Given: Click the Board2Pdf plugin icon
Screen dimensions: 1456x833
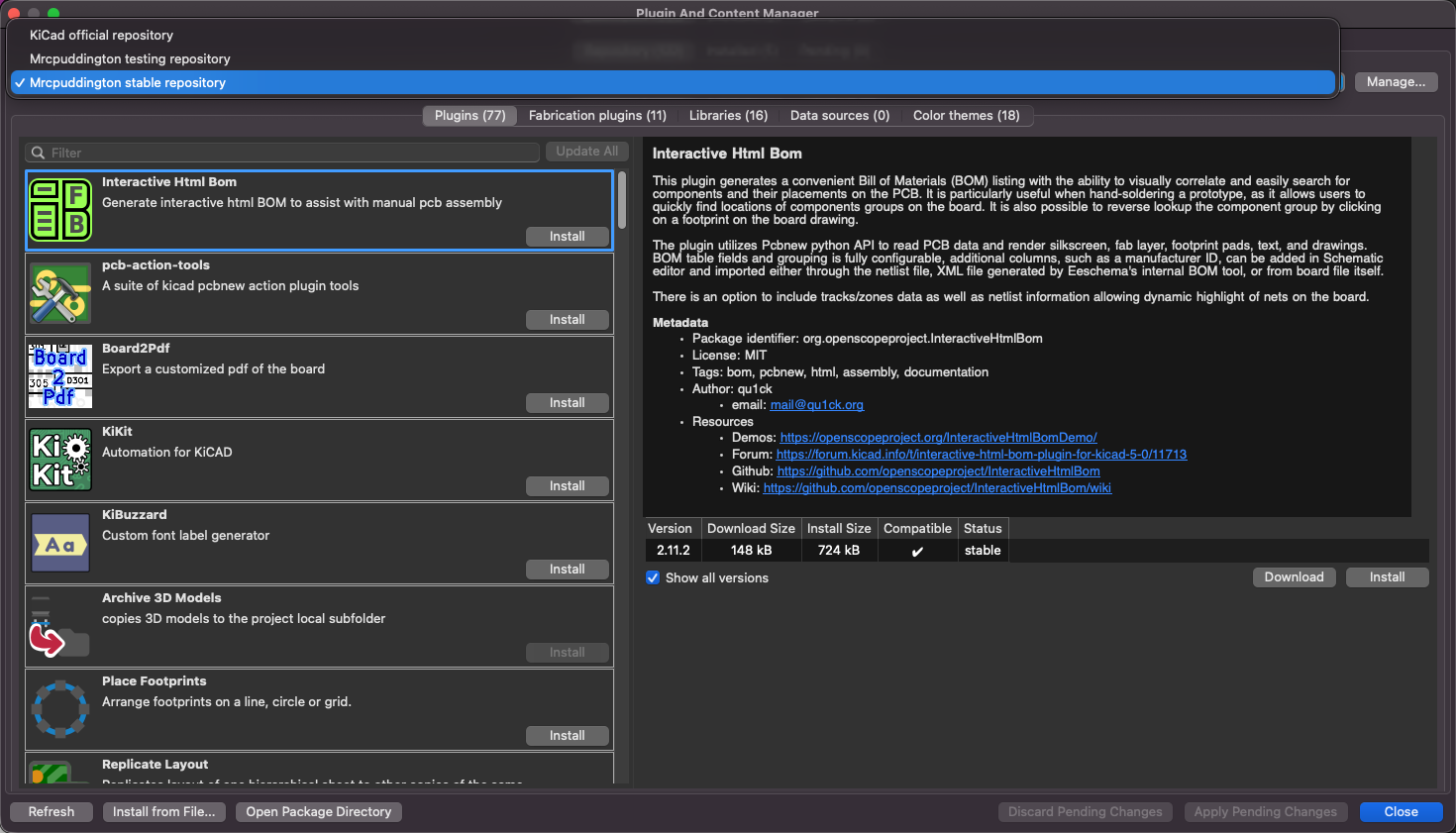Looking at the screenshot, I should (x=60, y=376).
